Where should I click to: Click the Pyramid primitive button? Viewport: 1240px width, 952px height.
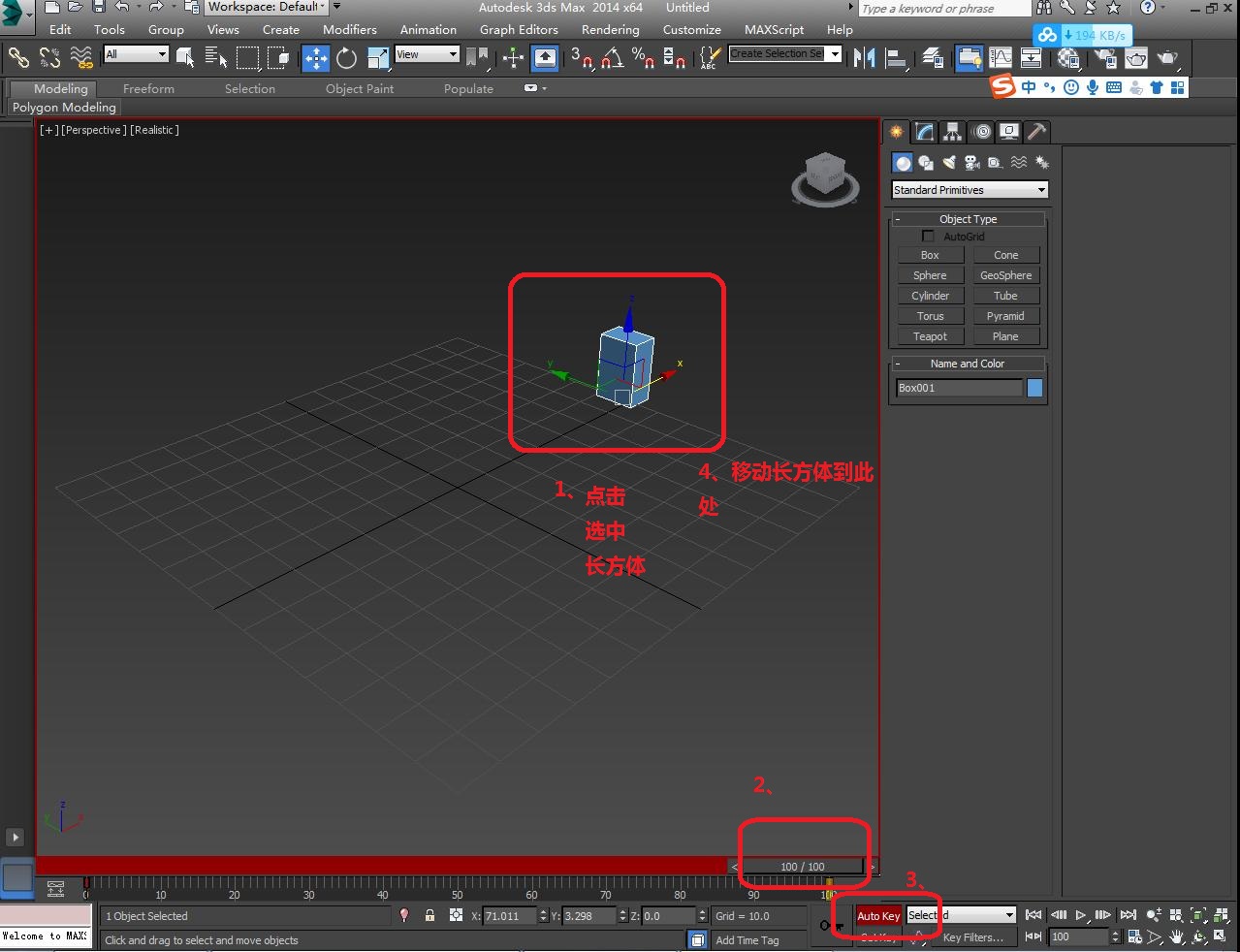[1005, 316]
